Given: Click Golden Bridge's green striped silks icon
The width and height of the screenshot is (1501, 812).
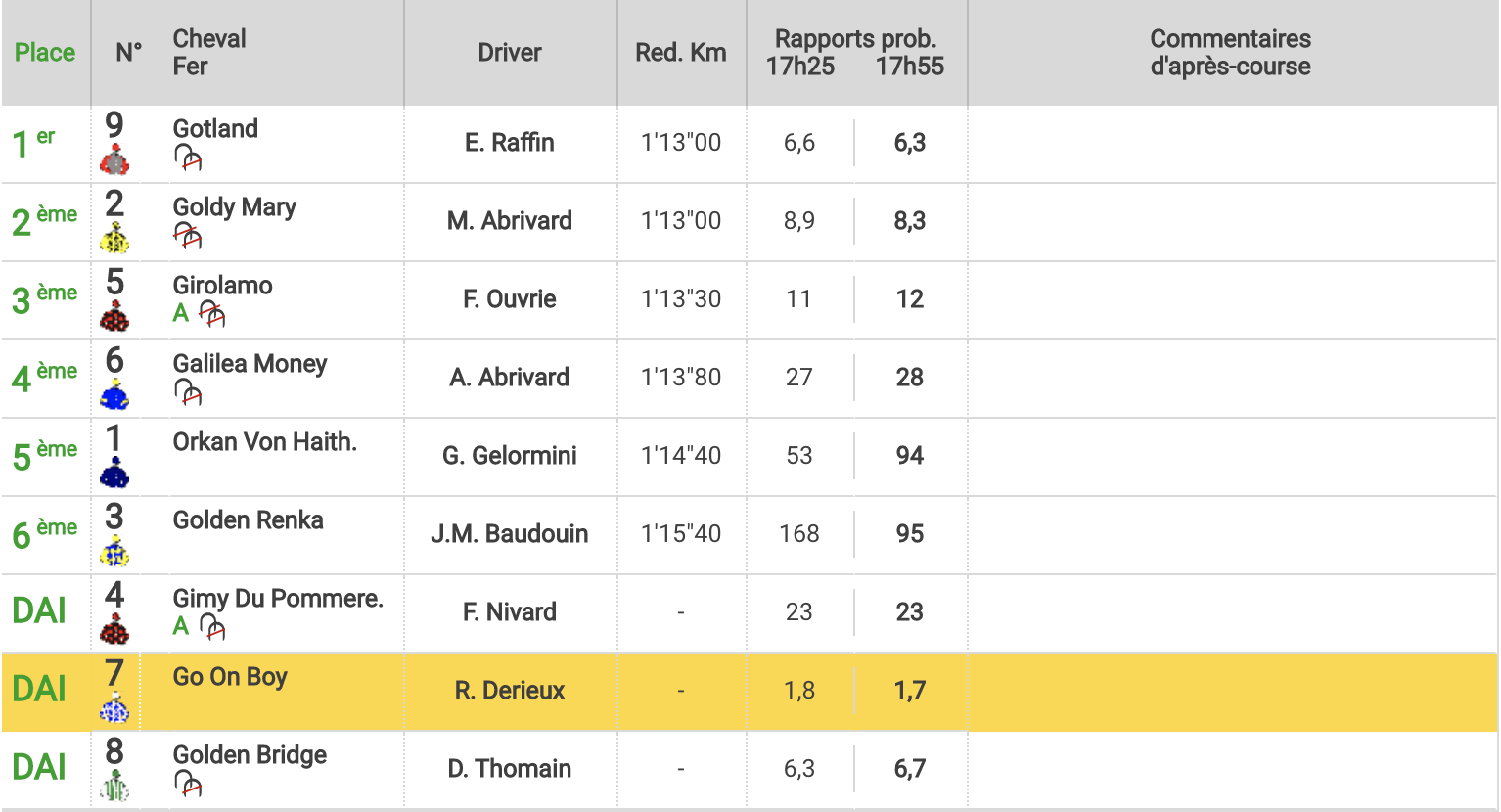Looking at the screenshot, I should click(x=114, y=786).
